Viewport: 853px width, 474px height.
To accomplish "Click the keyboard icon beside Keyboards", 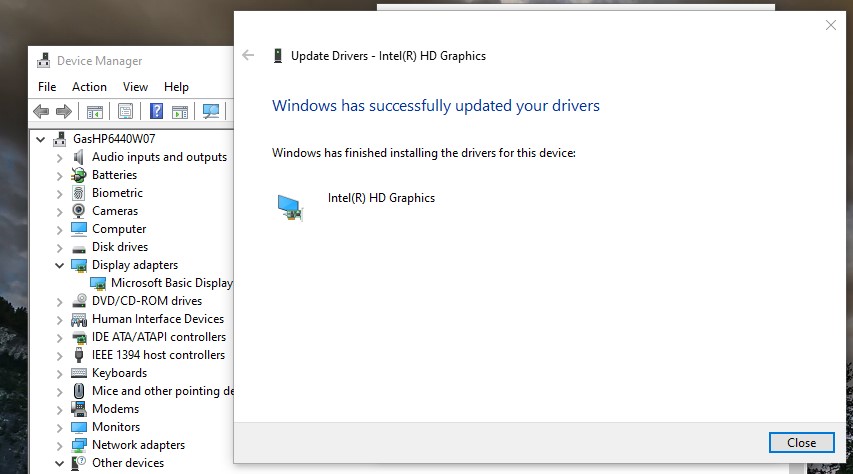I will [x=79, y=373].
